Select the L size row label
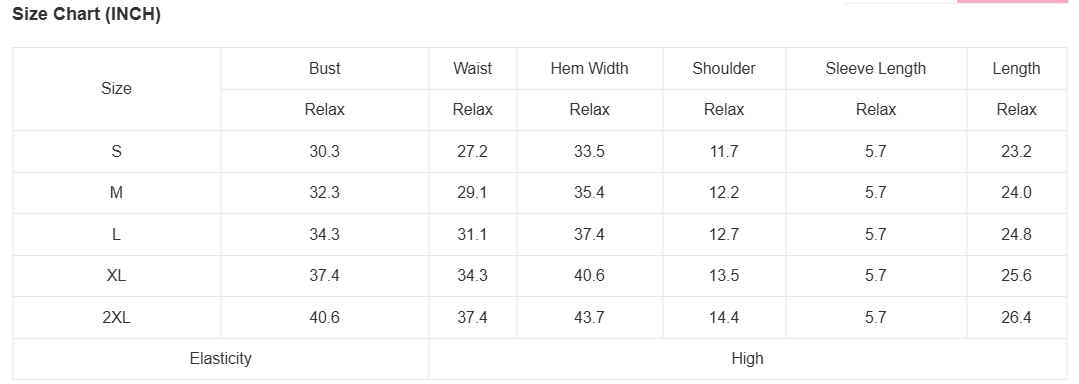Screen dimensions: 1079x384 pos(116,235)
